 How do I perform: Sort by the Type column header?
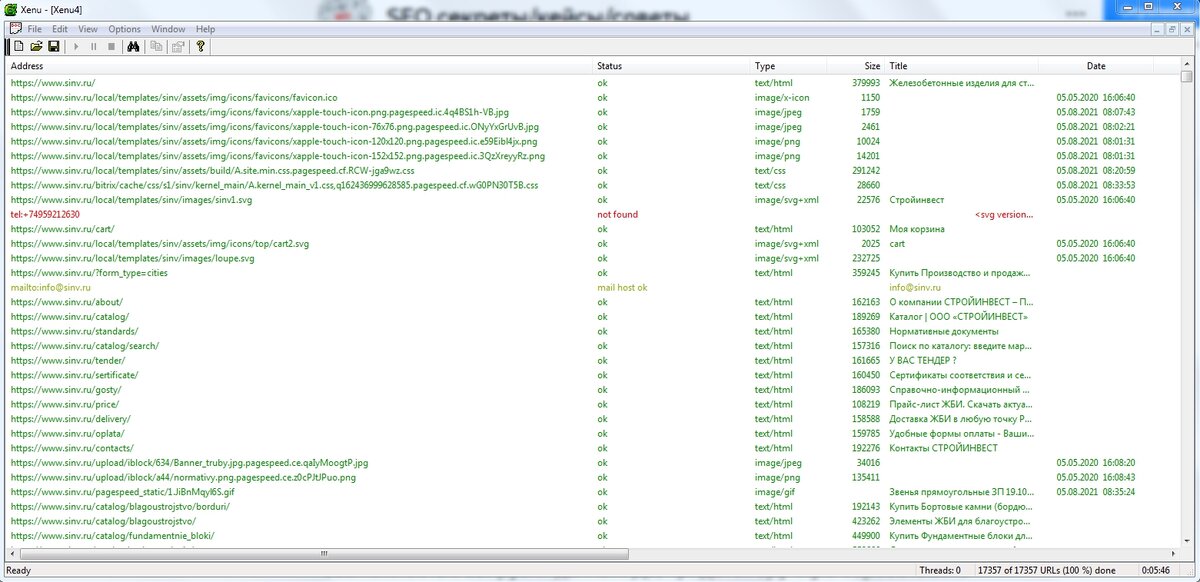point(789,66)
